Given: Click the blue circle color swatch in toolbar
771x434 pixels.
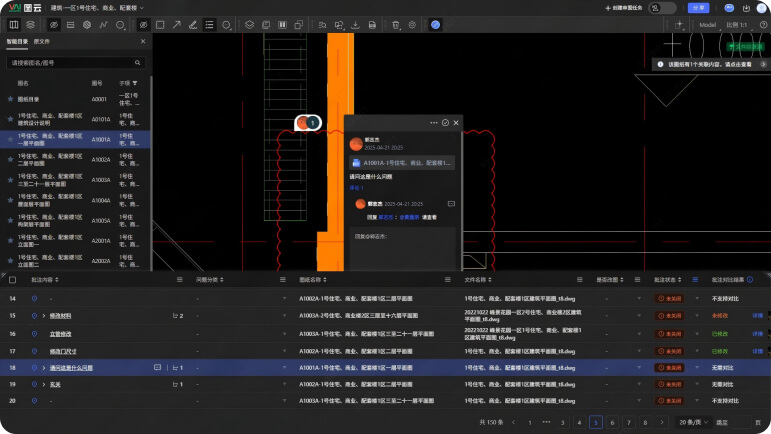Looking at the screenshot, I should tap(435, 24).
